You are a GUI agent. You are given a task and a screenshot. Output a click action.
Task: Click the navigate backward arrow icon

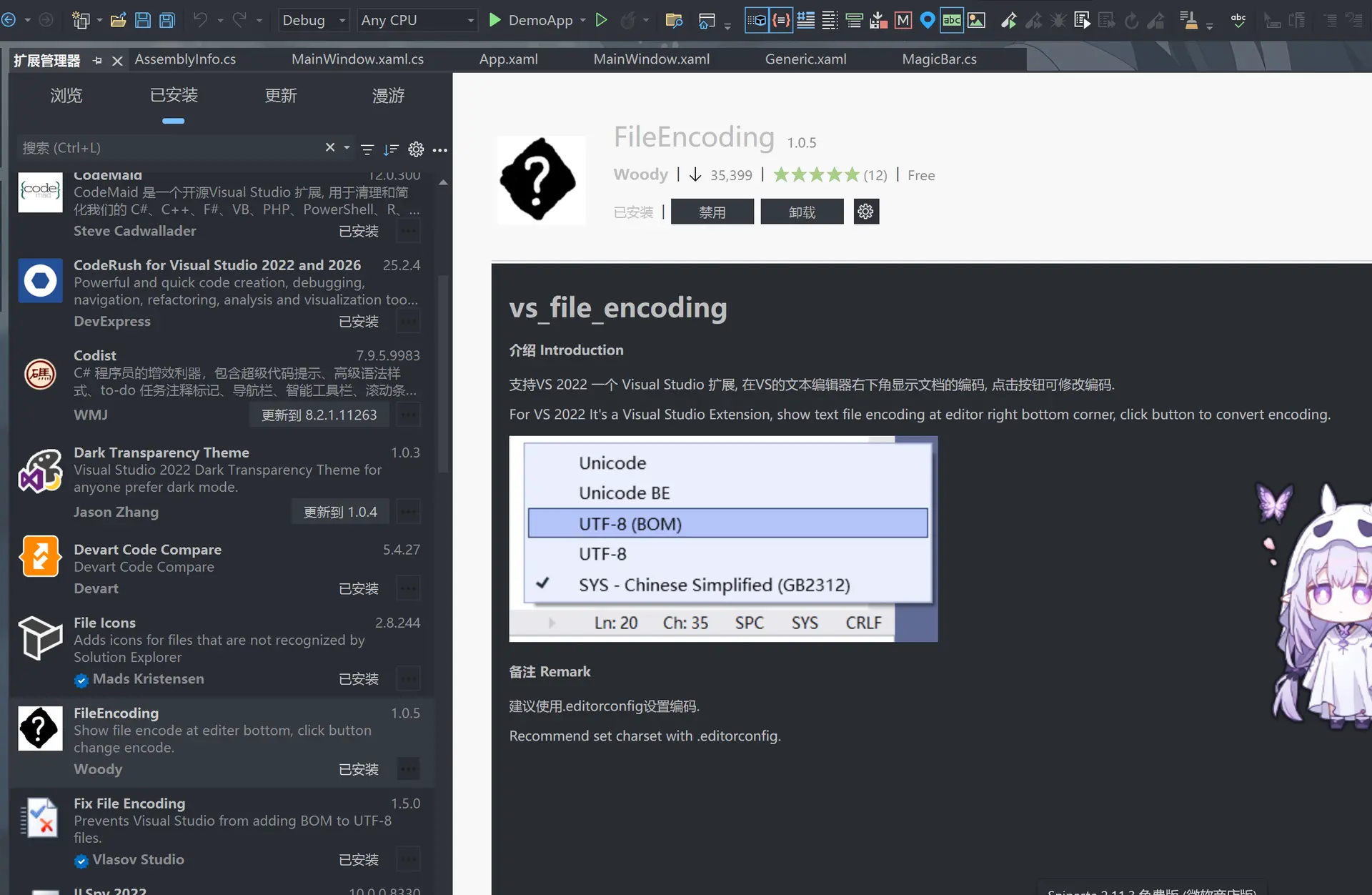tap(9, 20)
